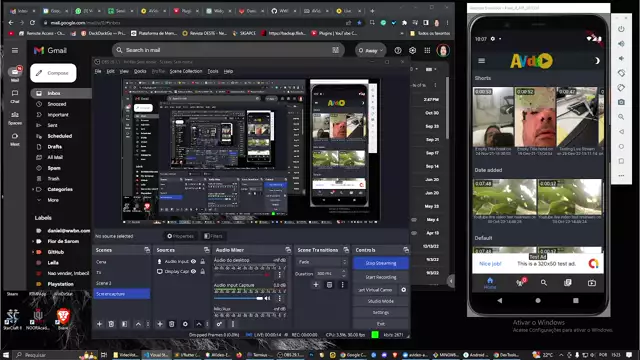The image size is (640, 360).
Task: Add a new scene with the Scenes plus icon
Action: [99, 324]
